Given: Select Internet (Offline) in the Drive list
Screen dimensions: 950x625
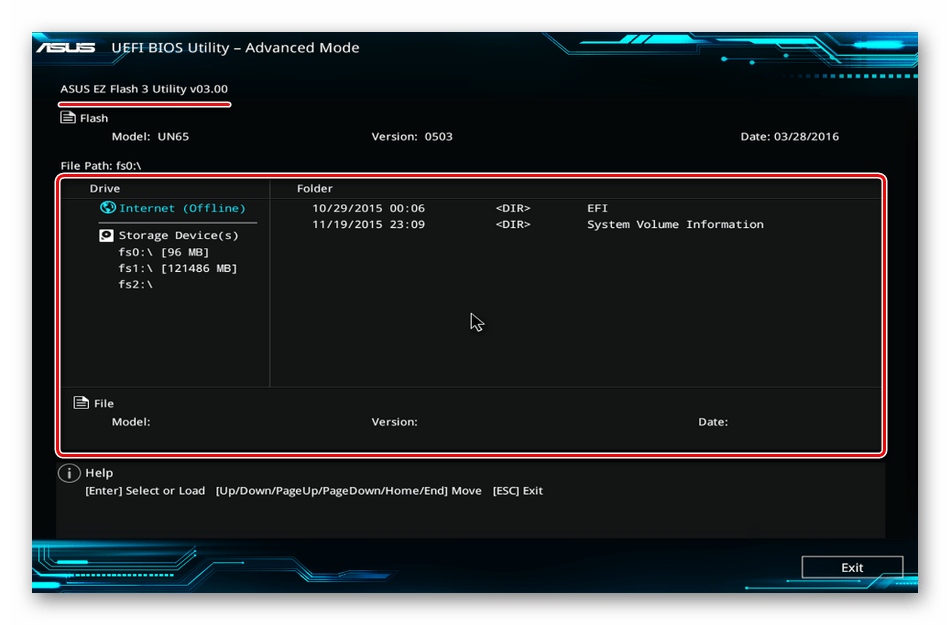Looking at the screenshot, I should coord(181,209).
